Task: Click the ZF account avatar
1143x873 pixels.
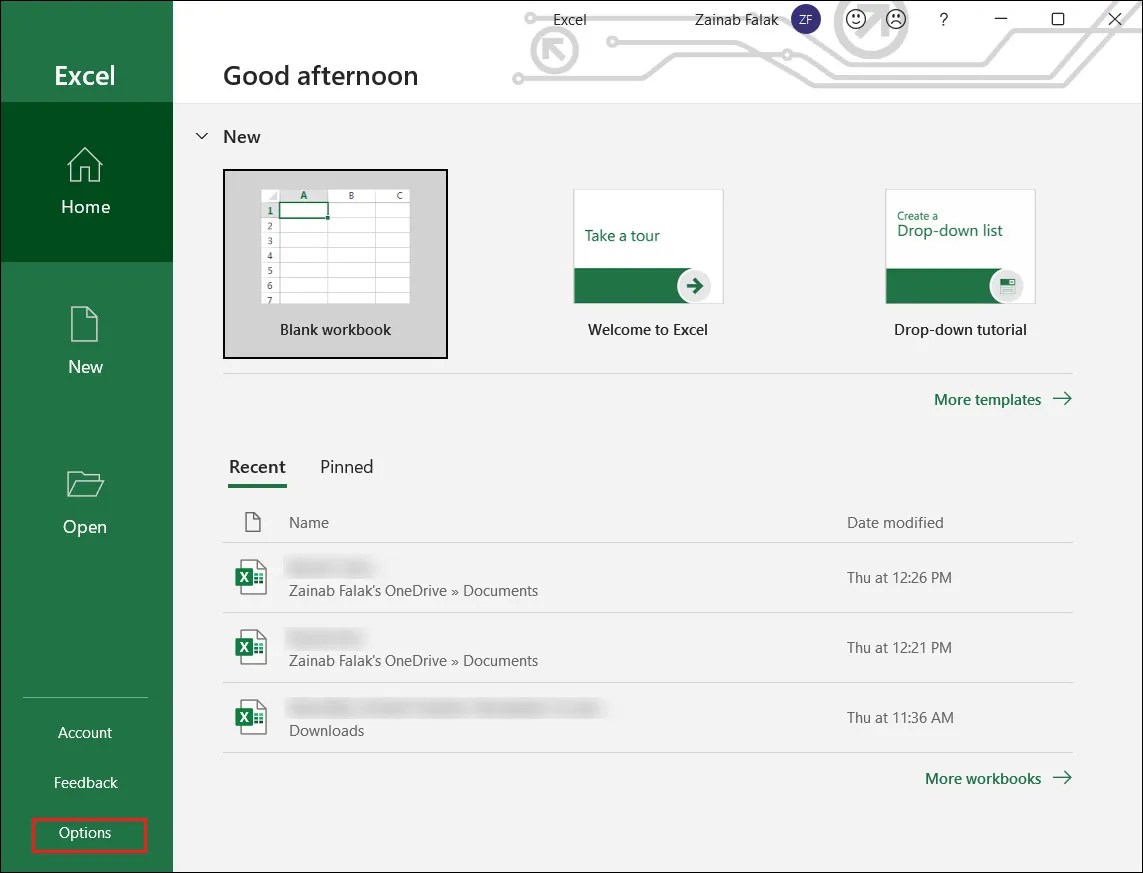Action: tap(806, 19)
